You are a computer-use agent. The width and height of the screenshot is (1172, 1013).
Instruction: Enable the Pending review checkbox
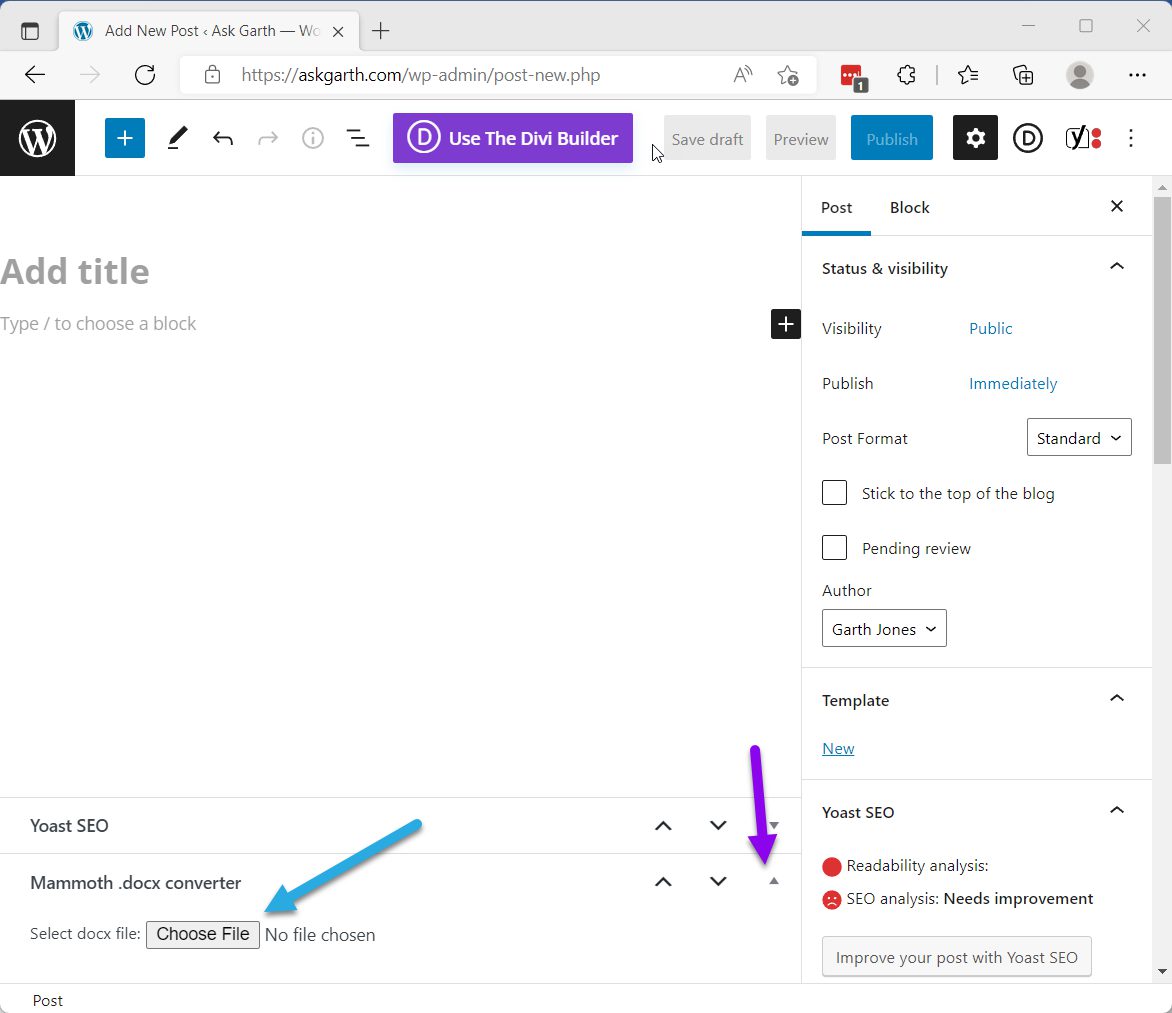click(834, 548)
